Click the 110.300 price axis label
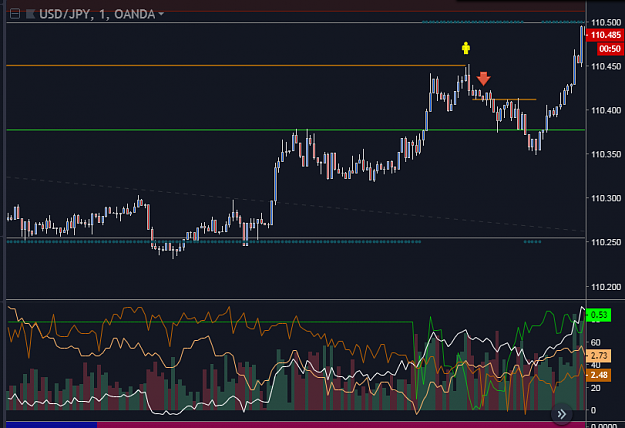The image size is (625, 428). click(606, 198)
